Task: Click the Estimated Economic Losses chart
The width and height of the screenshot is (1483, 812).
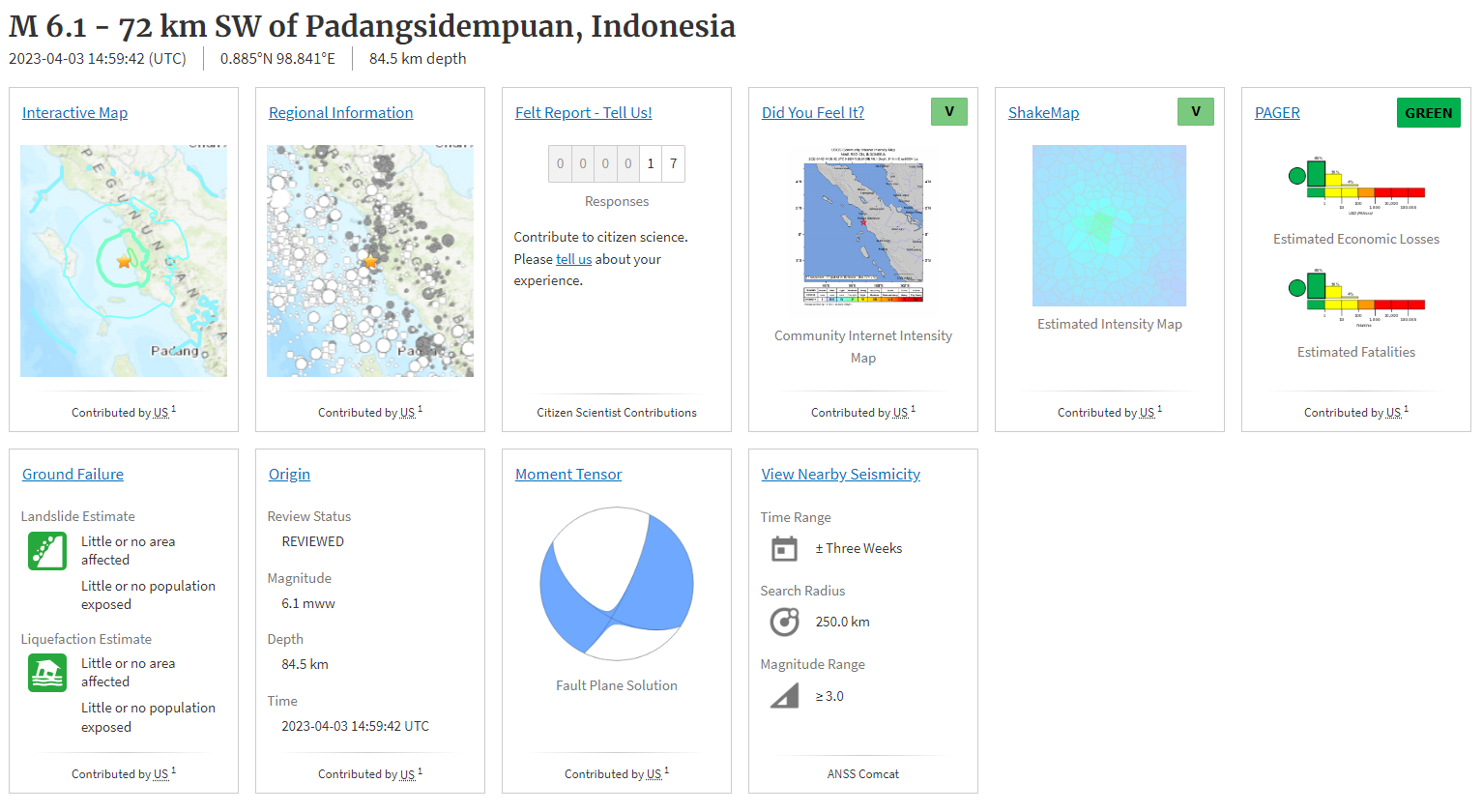Action: tap(1356, 186)
